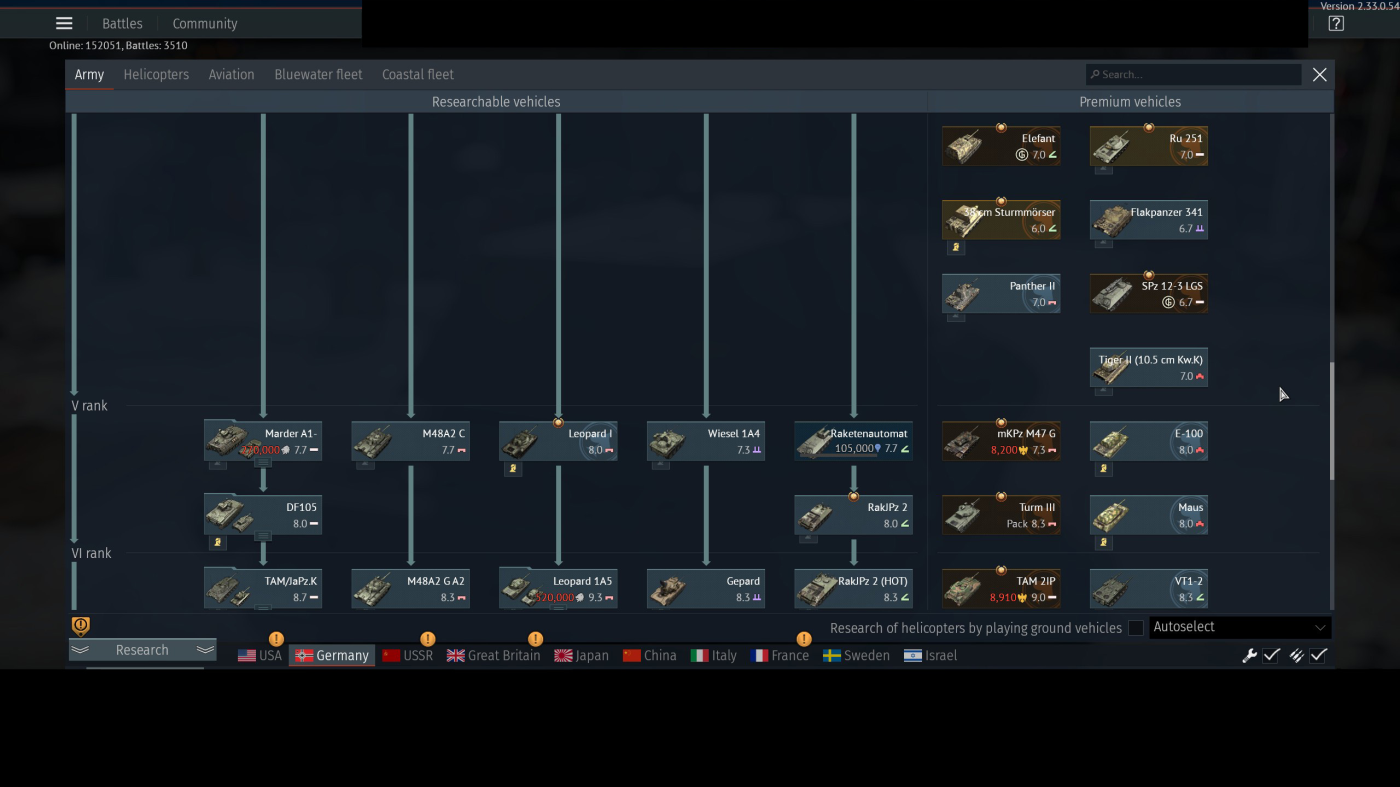Select the M48A2 C tank
The image size is (1400, 787).
click(x=410, y=442)
